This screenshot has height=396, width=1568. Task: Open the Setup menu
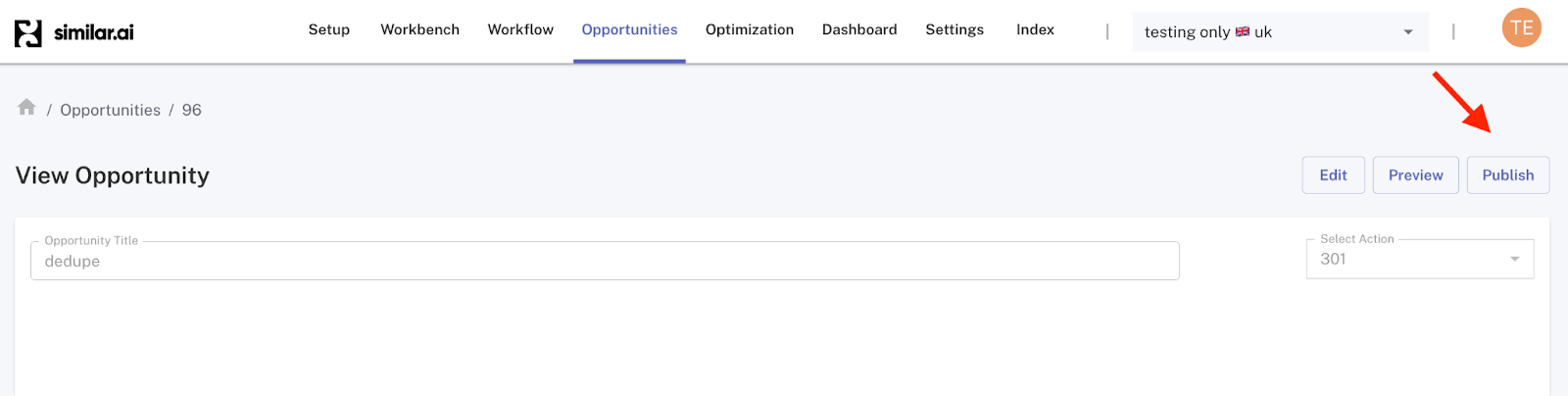click(329, 29)
